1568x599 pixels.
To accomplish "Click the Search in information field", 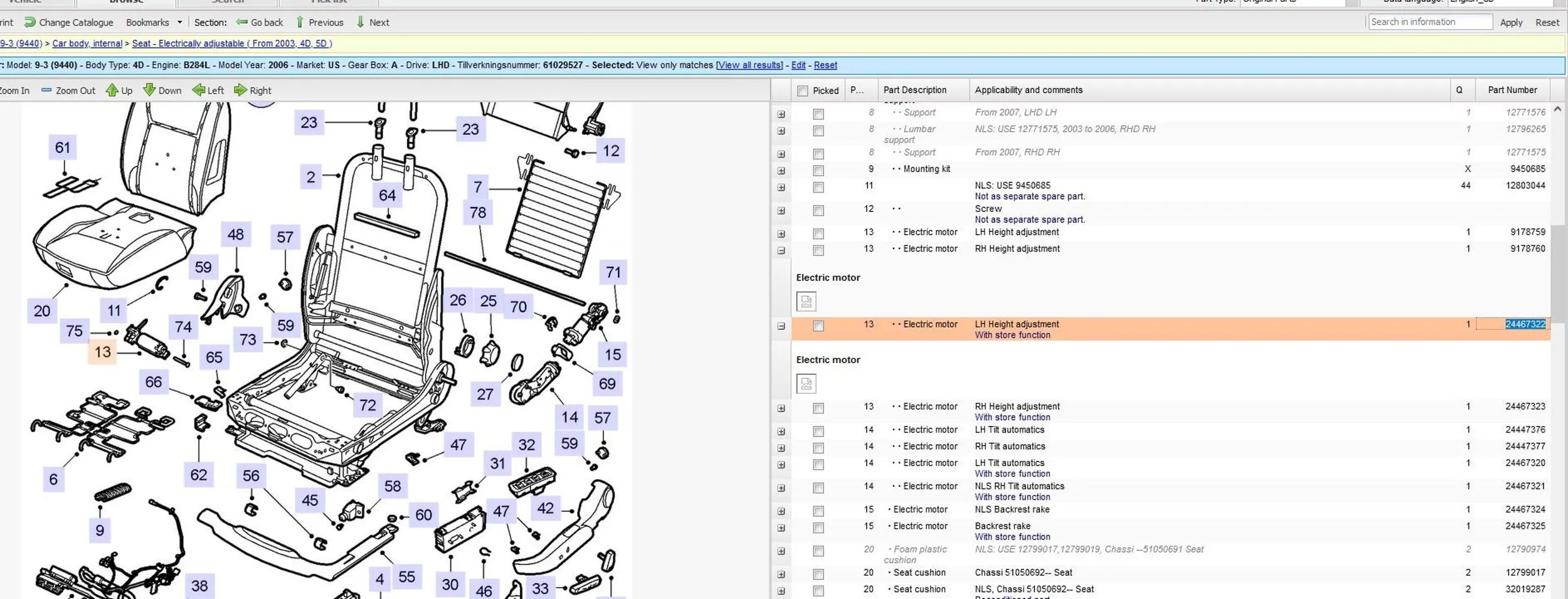I will (x=1429, y=22).
